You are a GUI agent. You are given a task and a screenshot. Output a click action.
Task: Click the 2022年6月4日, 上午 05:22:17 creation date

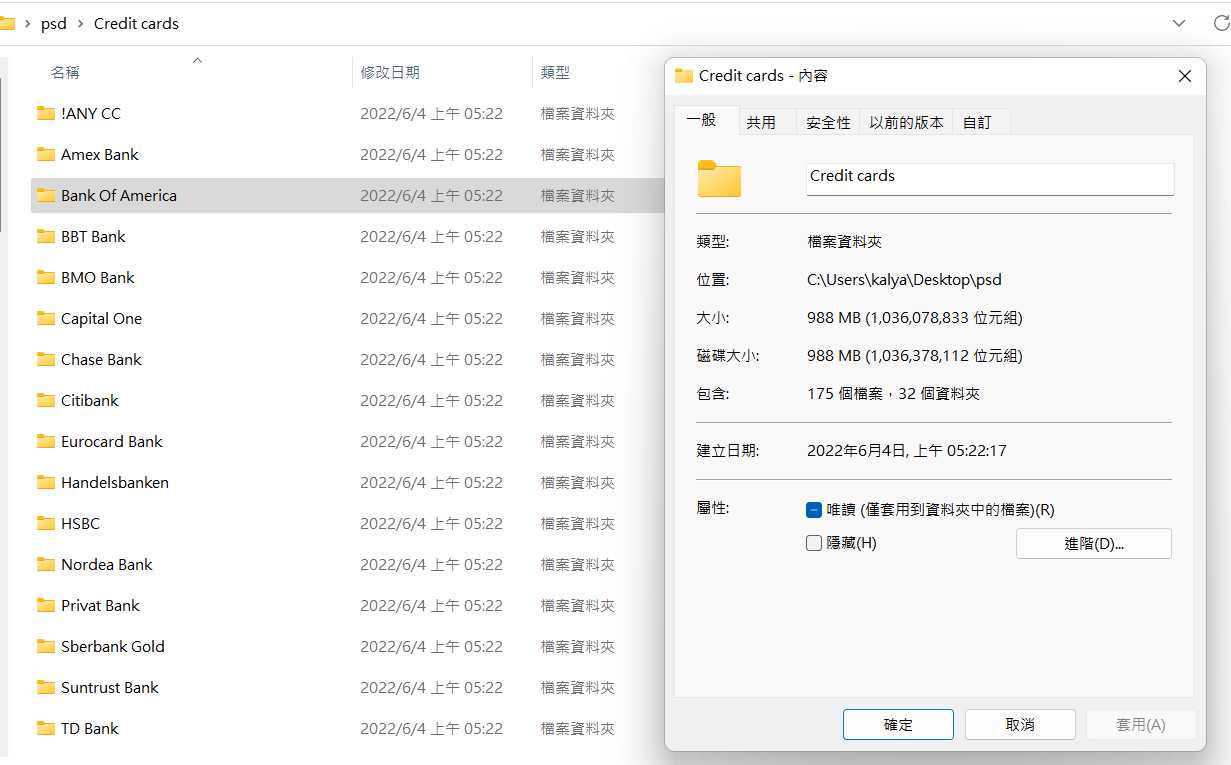coord(907,450)
